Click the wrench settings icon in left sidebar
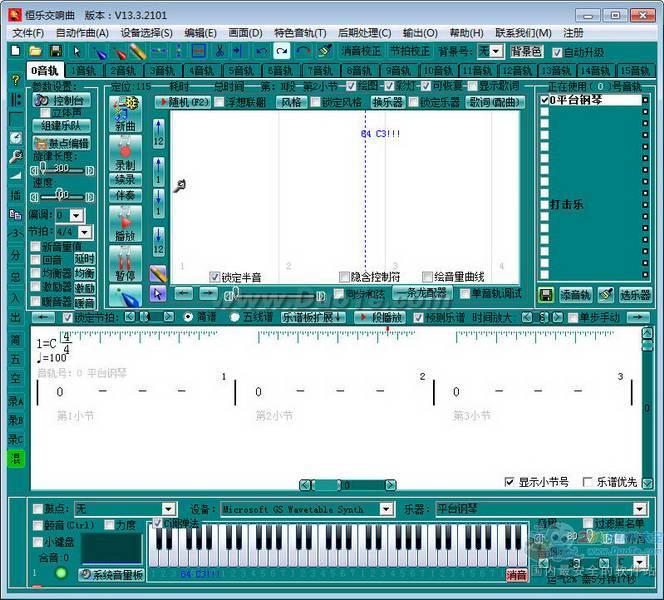This screenshot has height=600, width=664. (16, 156)
